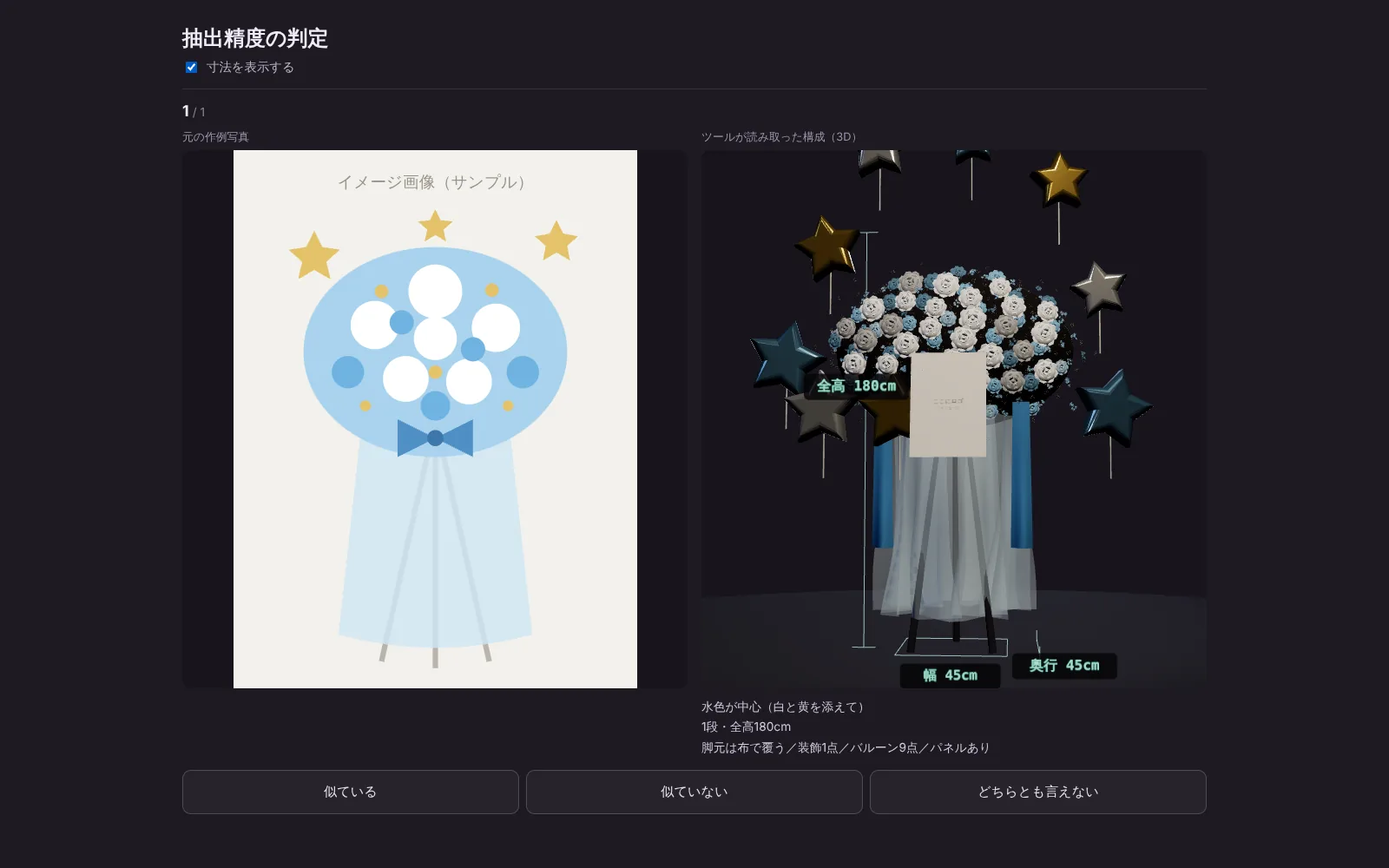
Task: Click the 似ている button
Action: tap(351, 792)
